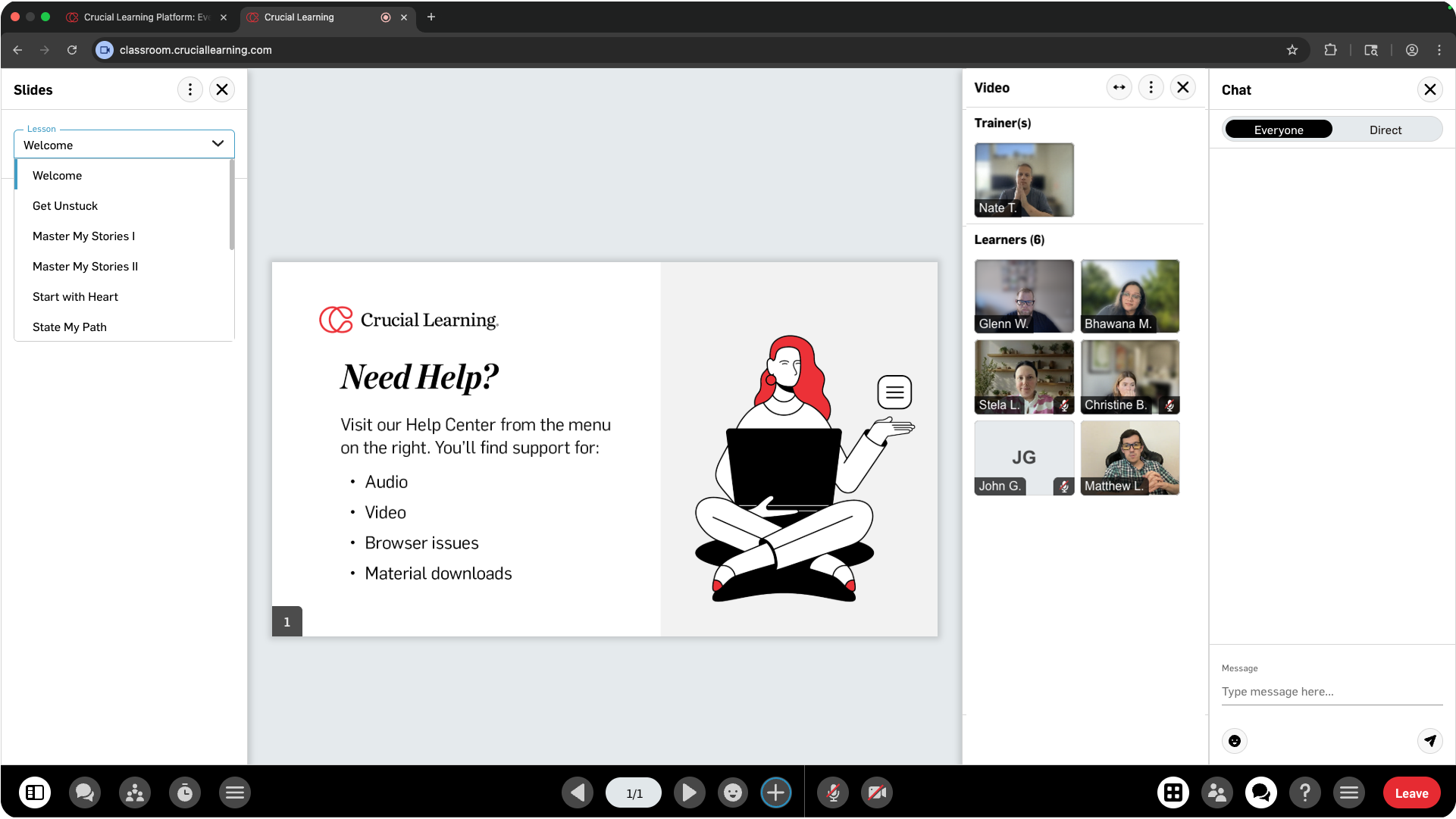Viewport: 1456px width, 819px height.
Task: Go back in browser history
Action: pyautogui.click(x=17, y=50)
